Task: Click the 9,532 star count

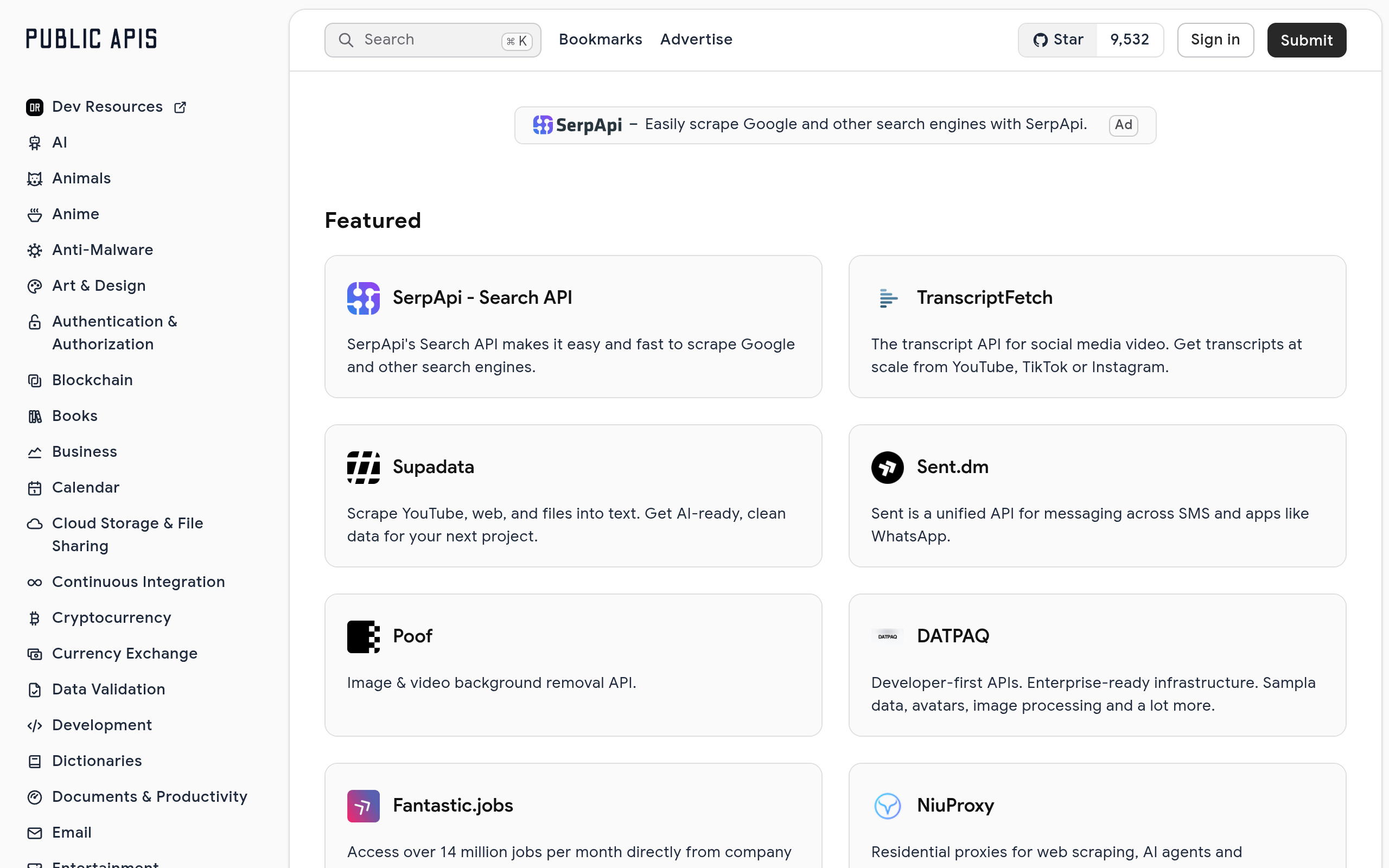Action: pyautogui.click(x=1130, y=40)
